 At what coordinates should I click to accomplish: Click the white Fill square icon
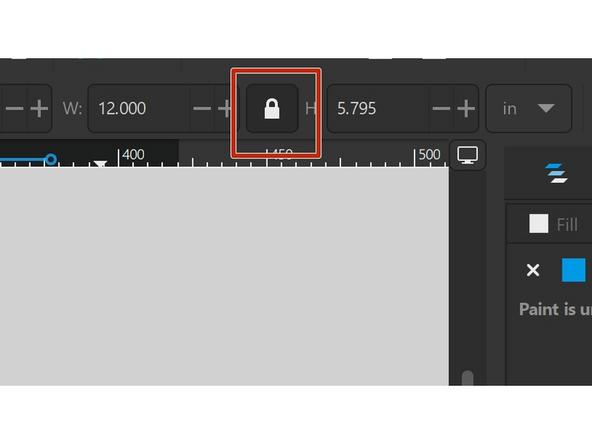pyautogui.click(x=538, y=224)
